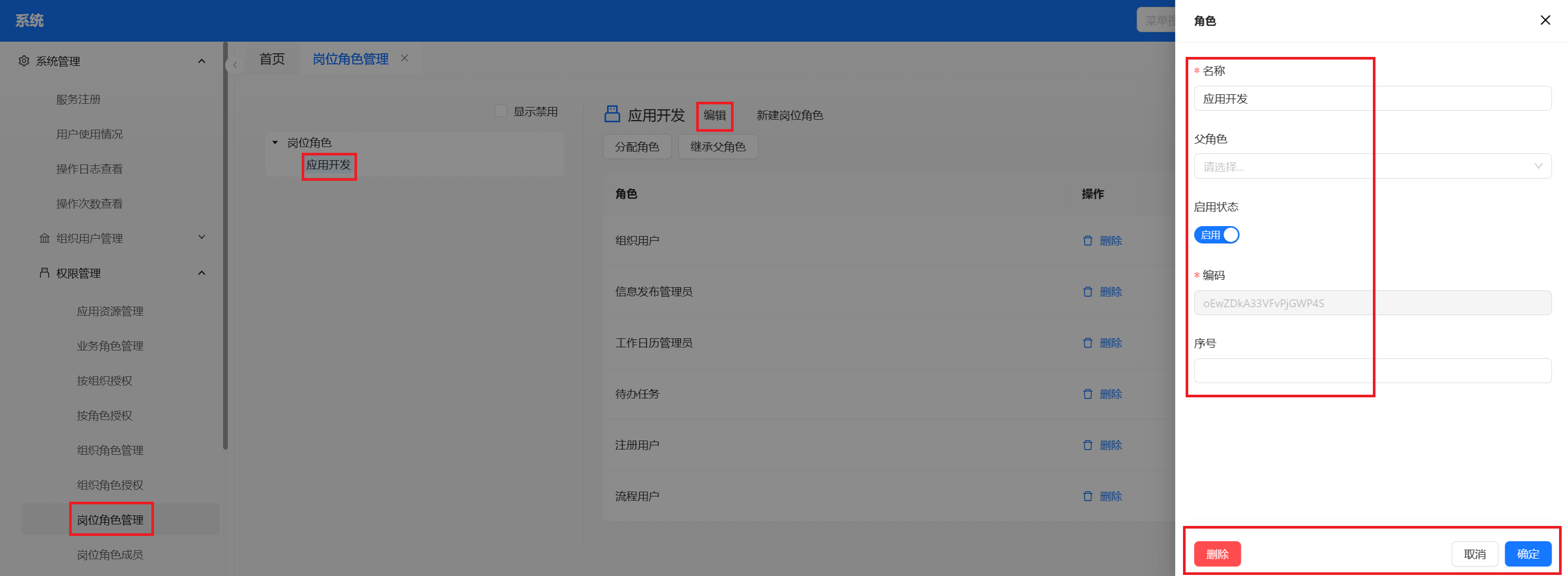Image resolution: width=1568 pixels, height=576 pixels.
Task: Click trash icon in 组织用户 row
Action: click(x=1088, y=240)
